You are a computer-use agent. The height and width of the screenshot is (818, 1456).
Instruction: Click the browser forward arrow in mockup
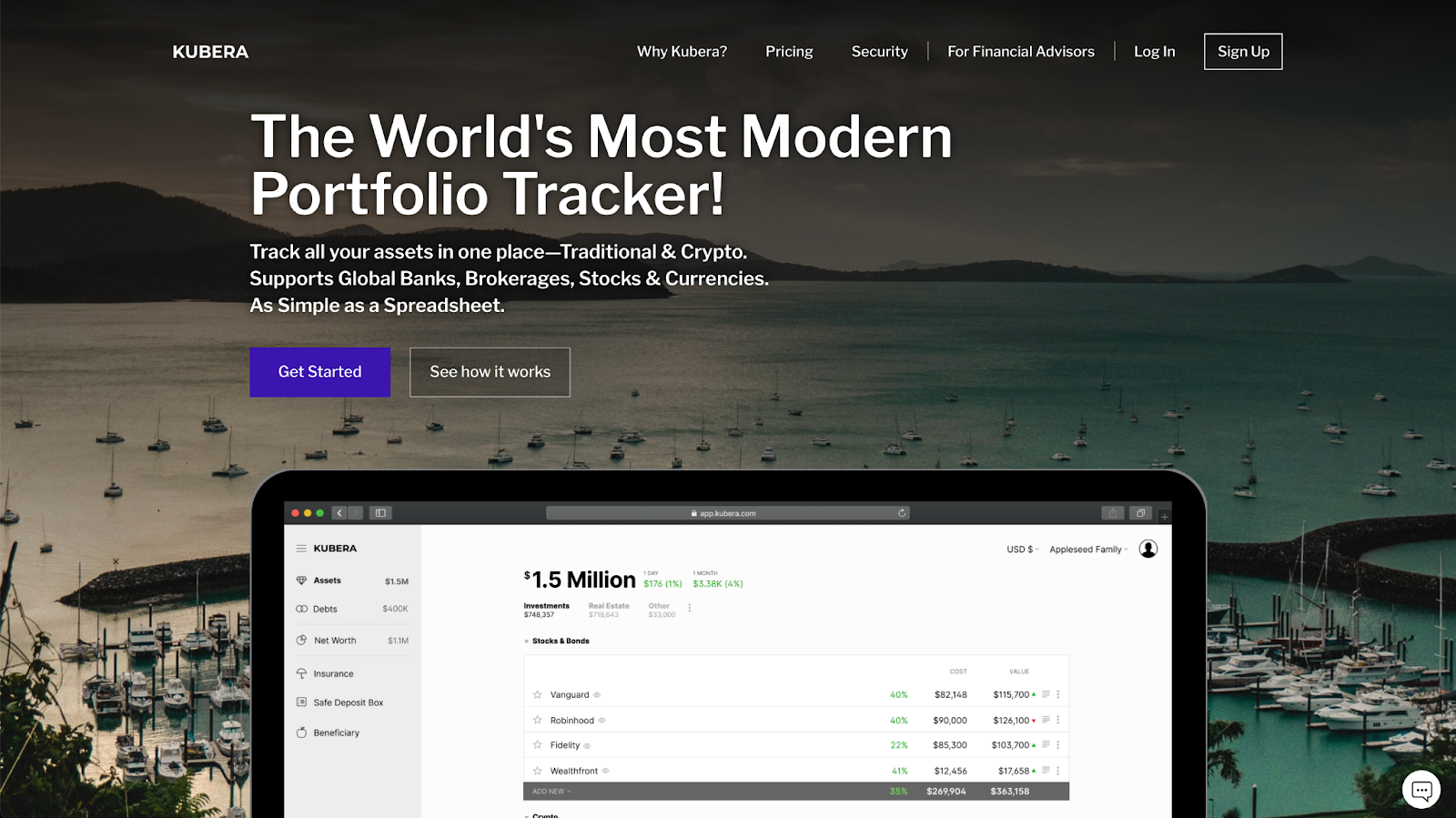(x=355, y=513)
